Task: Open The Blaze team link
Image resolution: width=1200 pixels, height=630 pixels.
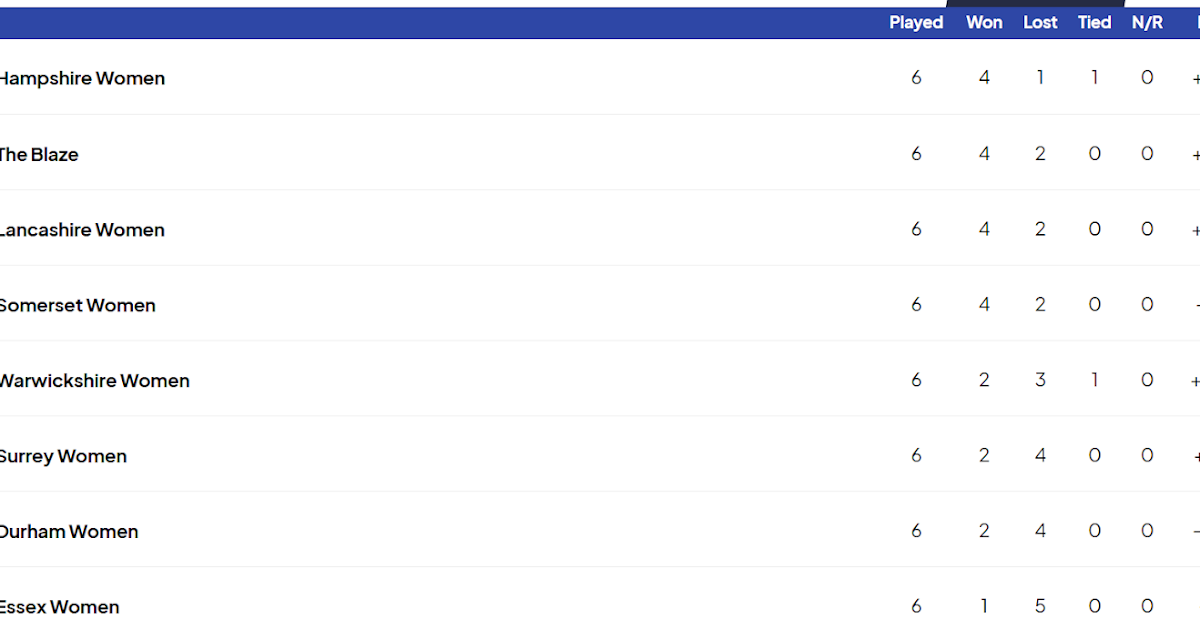Action: coord(39,155)
